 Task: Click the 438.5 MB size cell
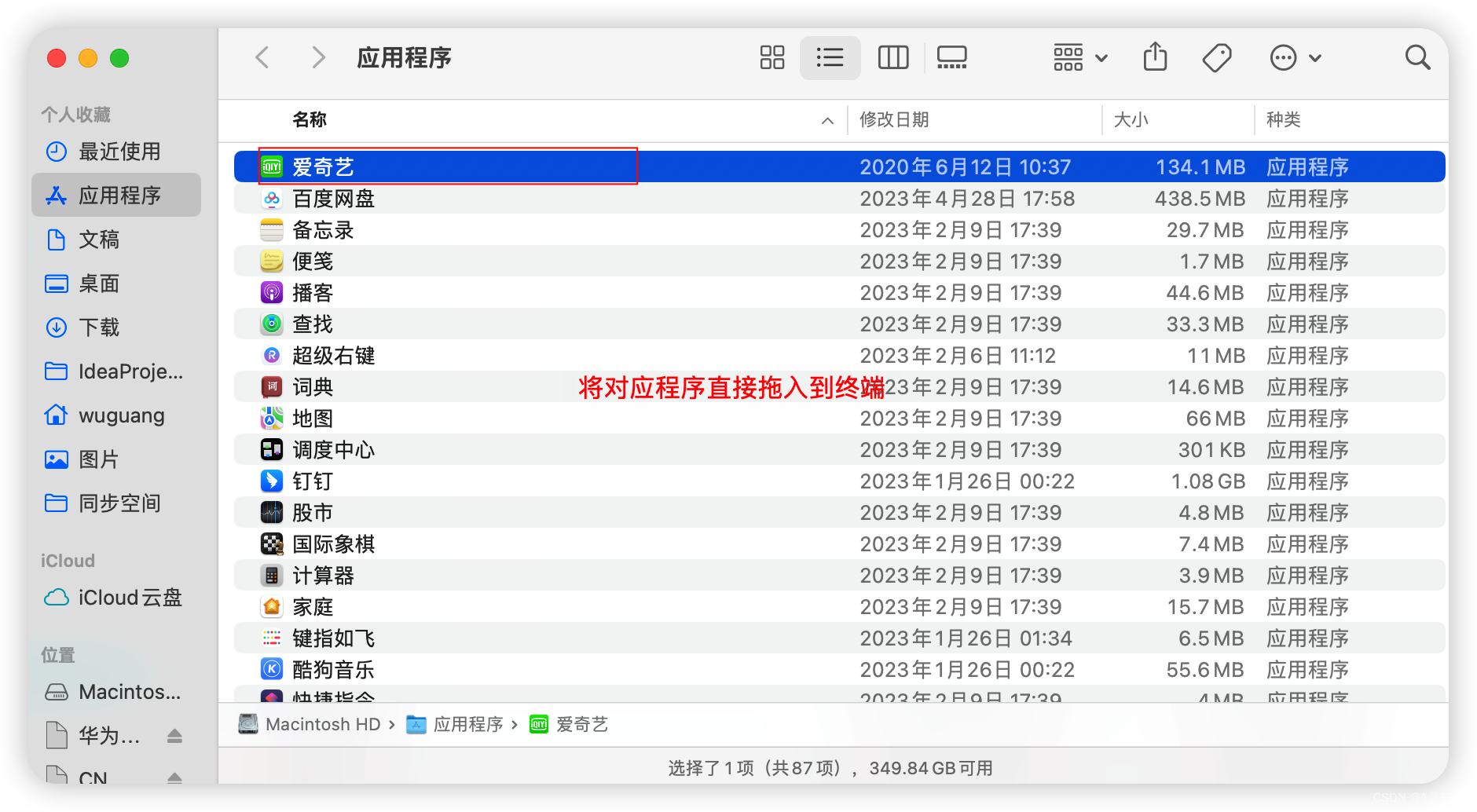point(1200,199)
